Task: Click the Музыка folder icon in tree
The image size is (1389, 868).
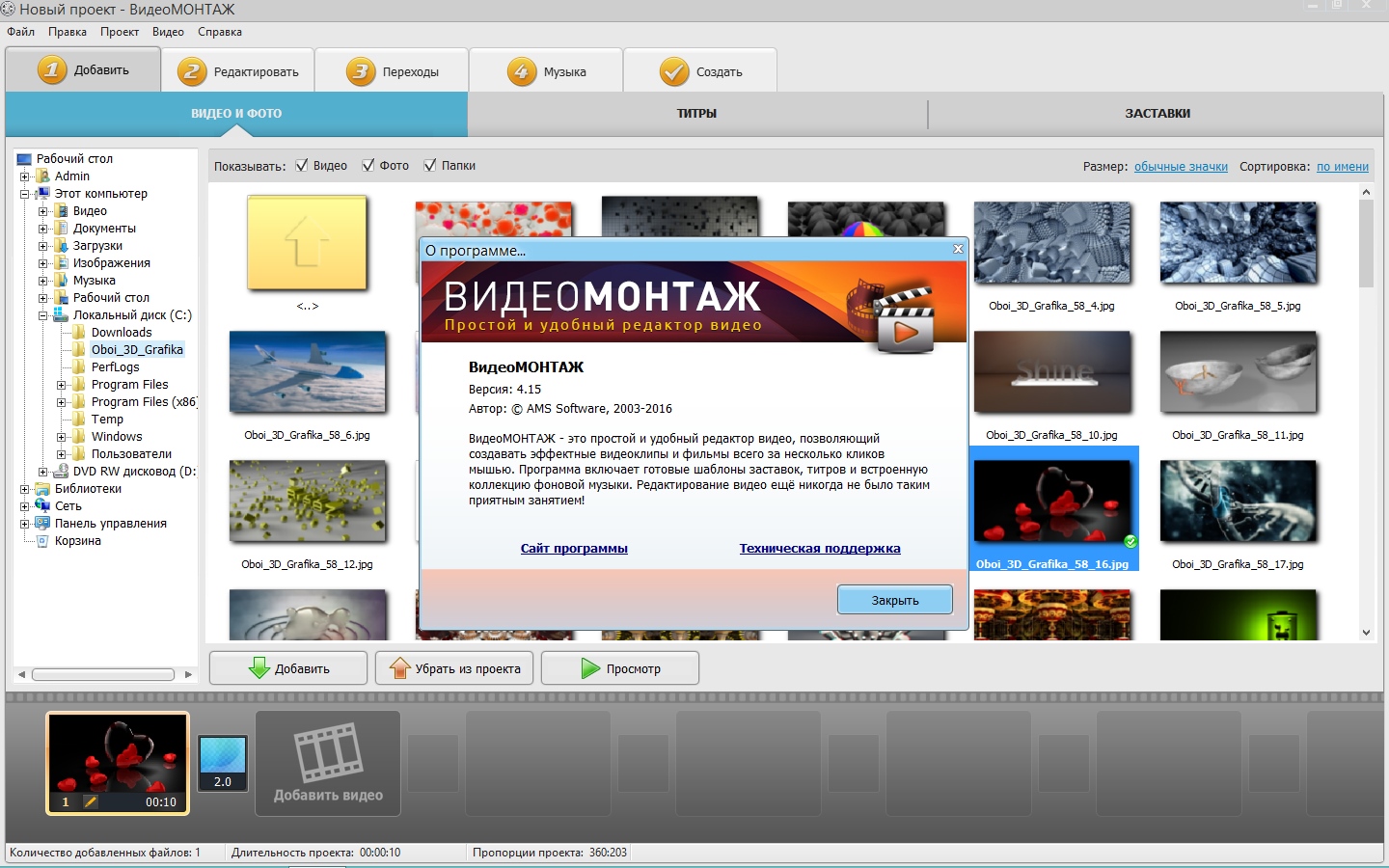Action: (x=62, y=281)
